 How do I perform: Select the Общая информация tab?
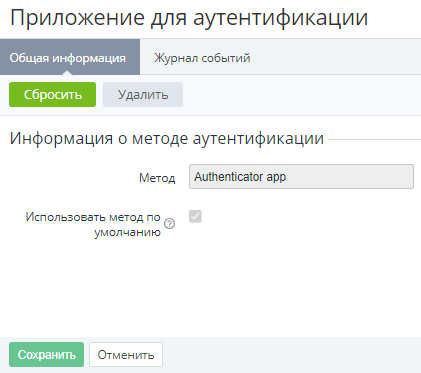click(68, 58)
